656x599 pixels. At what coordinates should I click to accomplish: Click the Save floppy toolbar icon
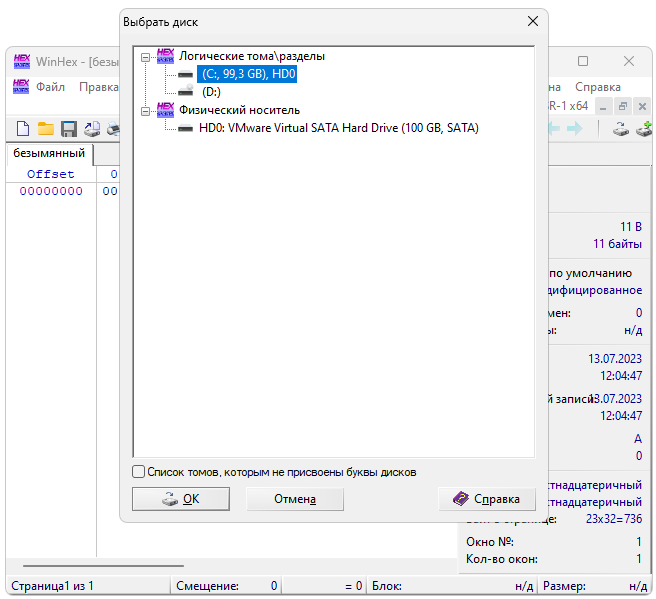[69, 129]
